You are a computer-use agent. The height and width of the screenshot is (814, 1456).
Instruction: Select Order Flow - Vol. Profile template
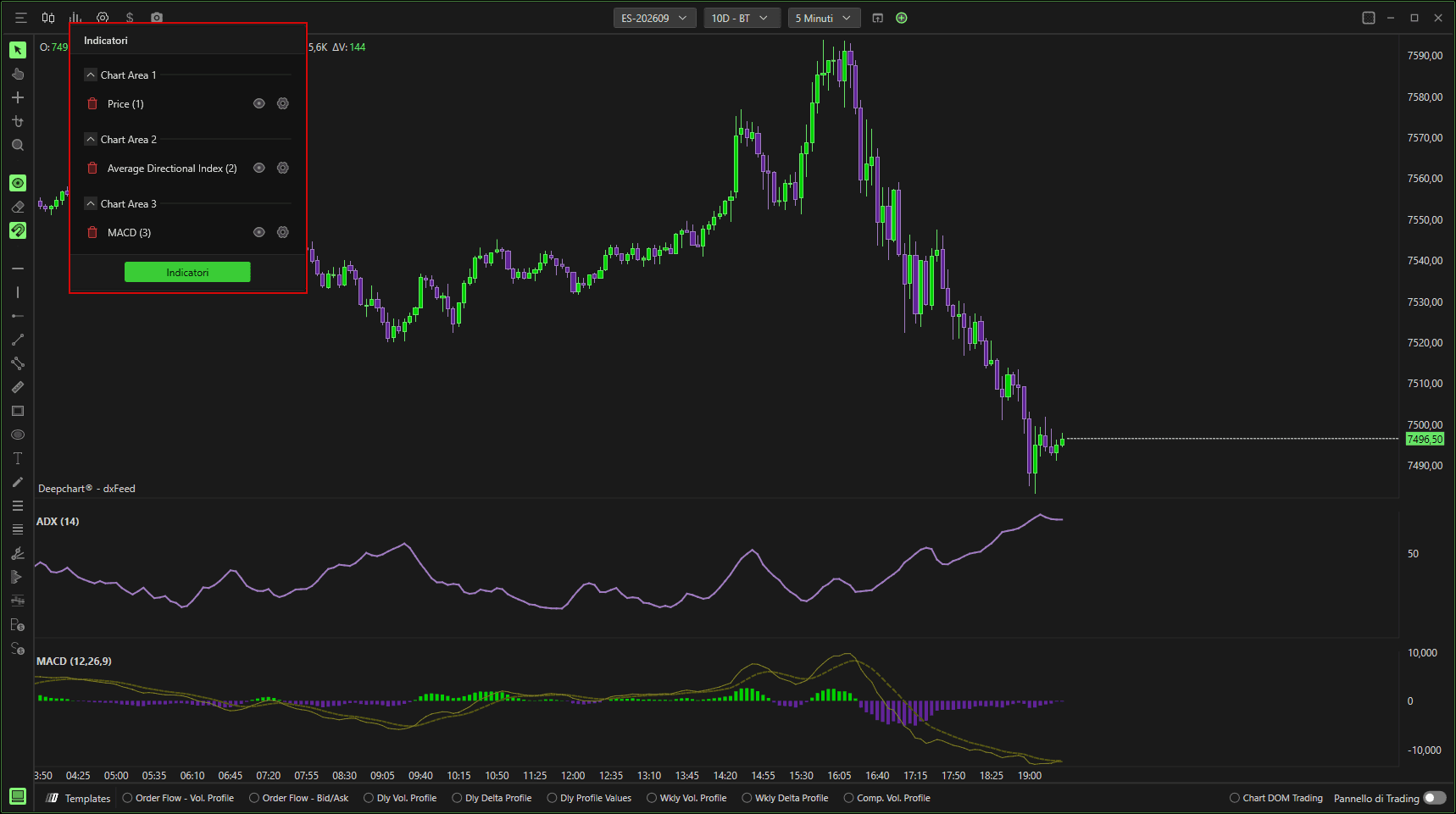pos(178,798)
